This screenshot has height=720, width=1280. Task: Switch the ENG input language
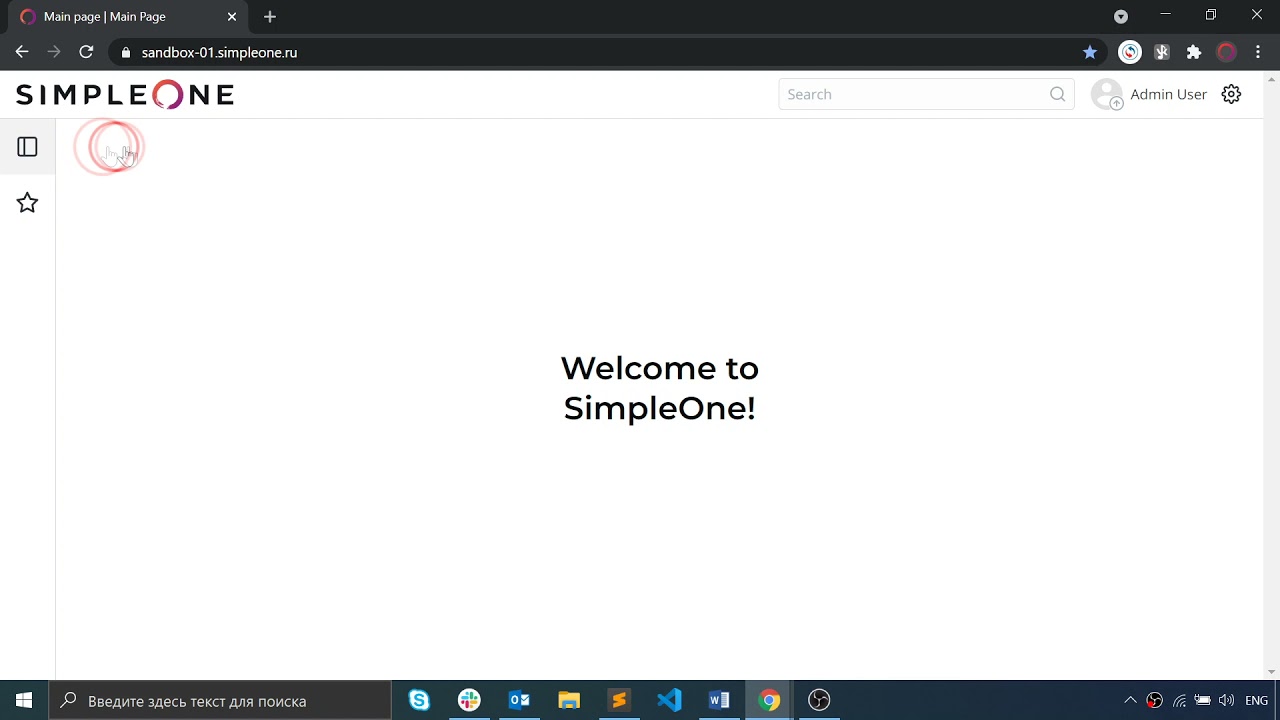click(x=1257, y=701)
